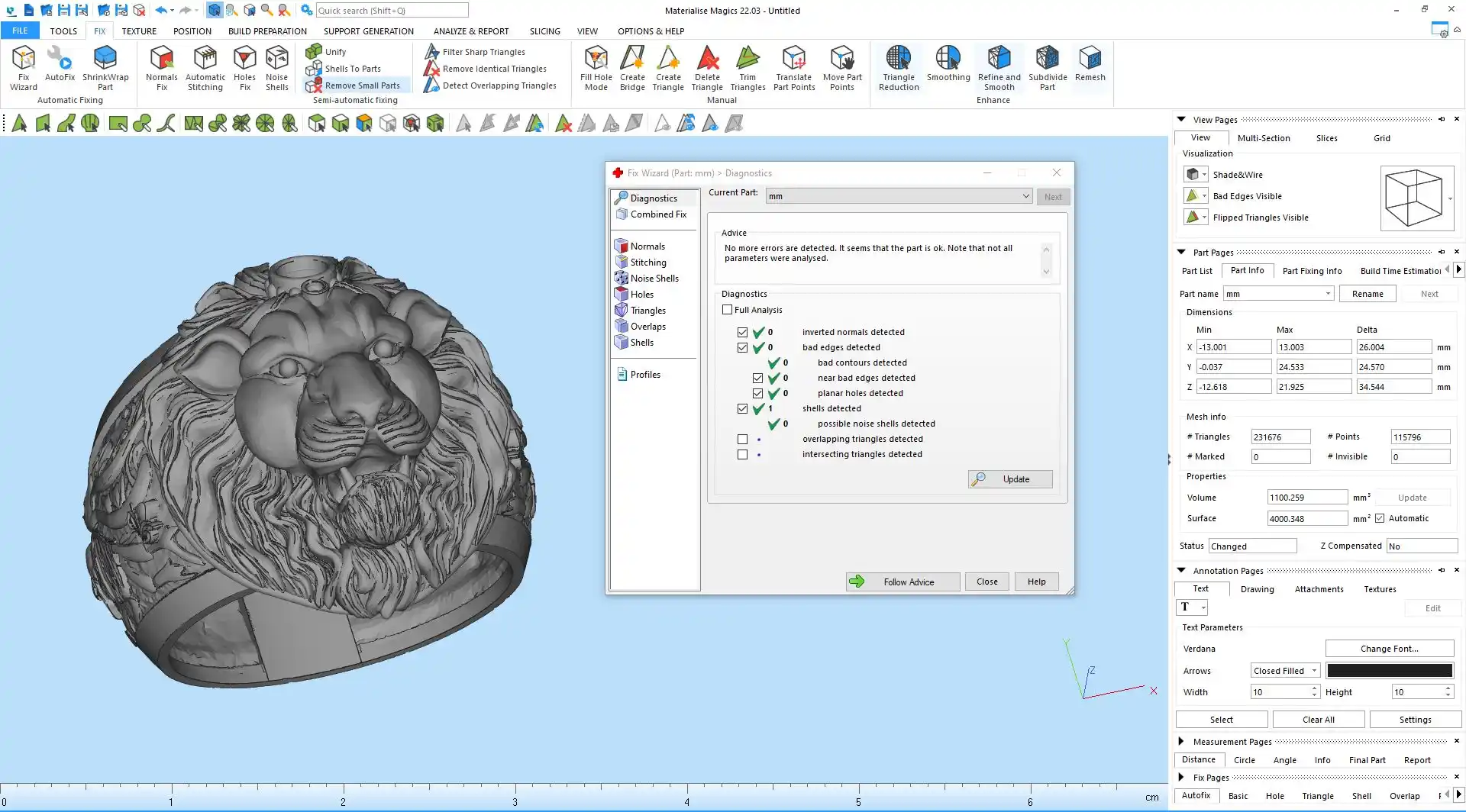Uncheck the Automatic surface checkbox
The height and width of the screenshot is (812, 1466).
coord(1380,518)
